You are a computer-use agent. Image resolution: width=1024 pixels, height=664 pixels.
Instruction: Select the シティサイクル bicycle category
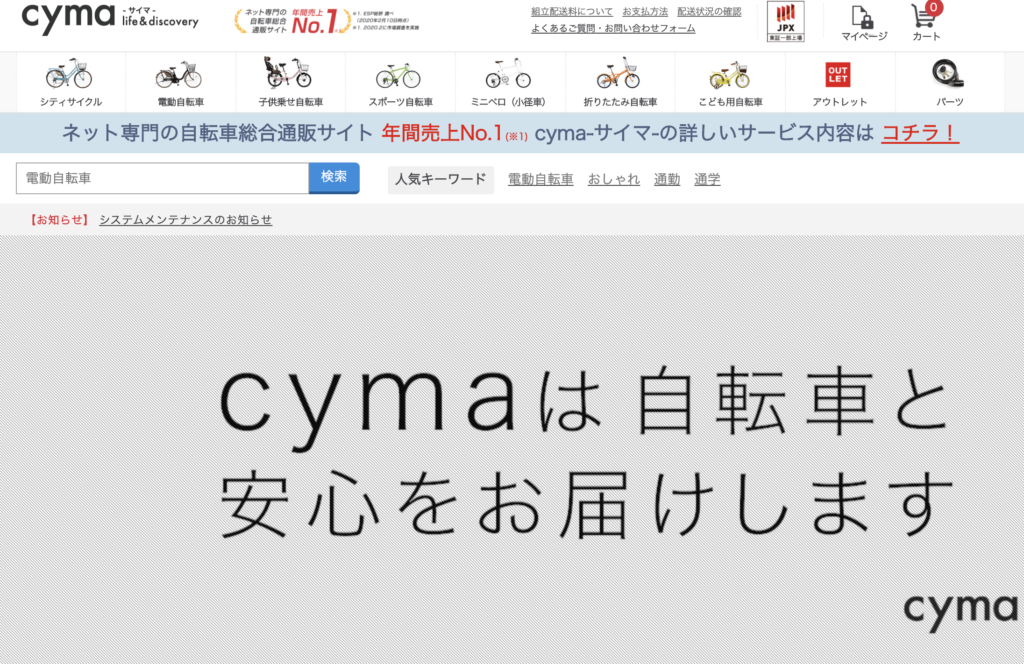click(71, 82)
